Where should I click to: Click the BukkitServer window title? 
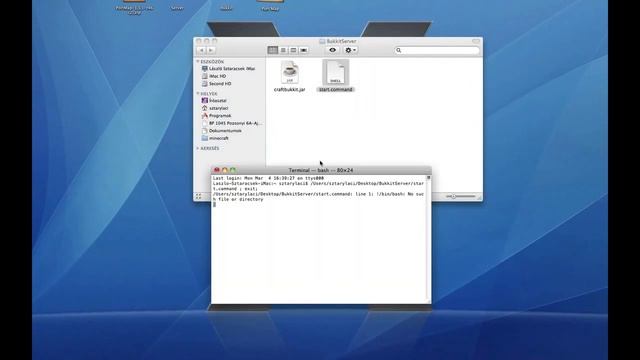[341, 41]
